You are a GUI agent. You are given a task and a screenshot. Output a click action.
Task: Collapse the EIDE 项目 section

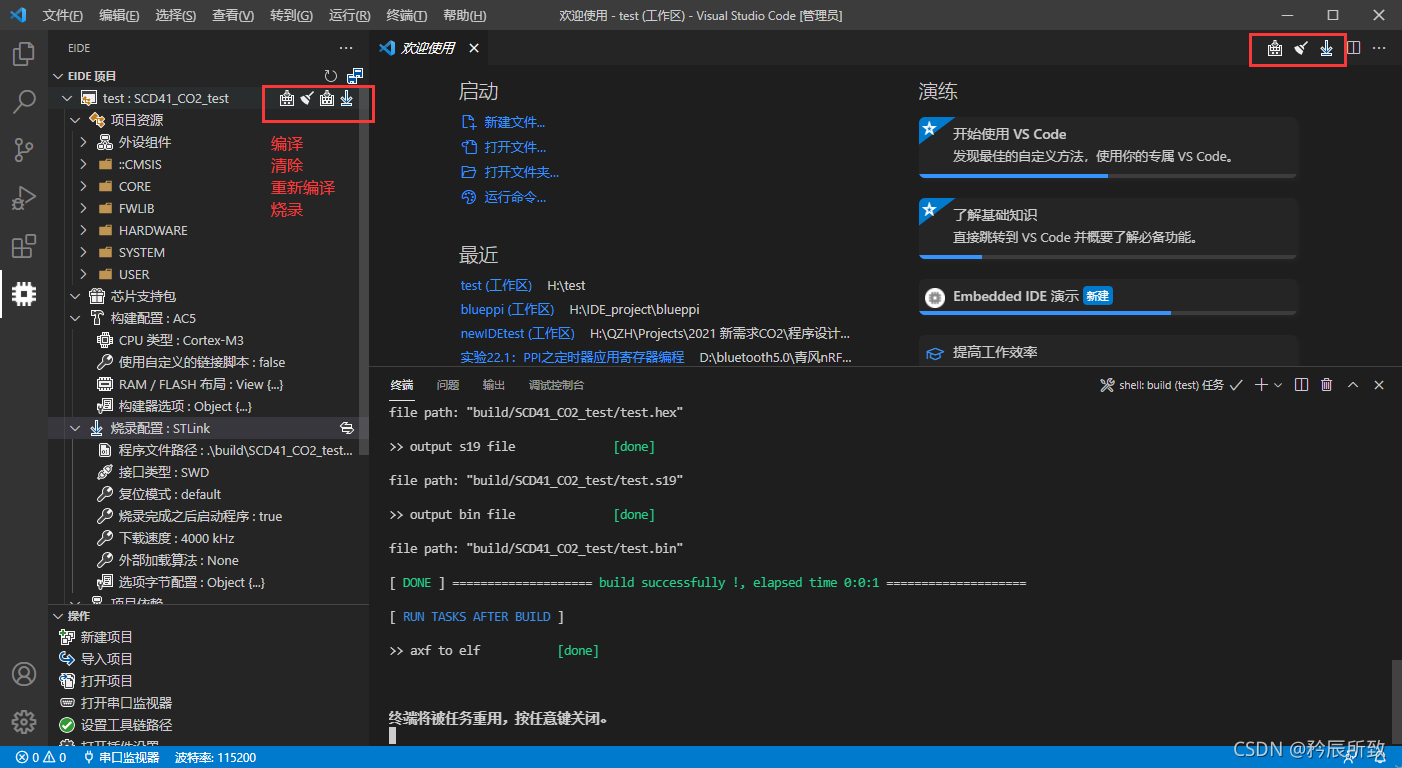(x=57, y=76)
